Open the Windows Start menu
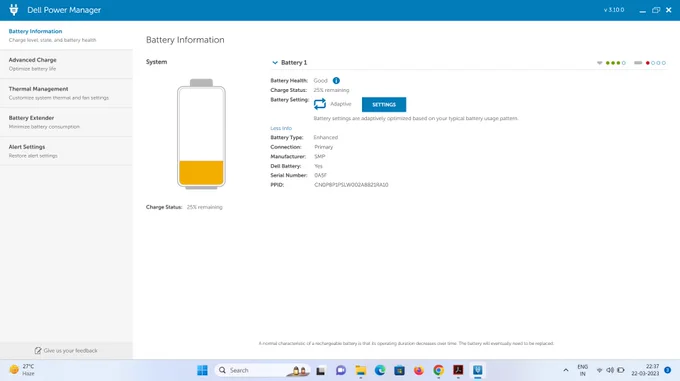The height and width of the screenshot is (381, 680). tap(202, 370)
